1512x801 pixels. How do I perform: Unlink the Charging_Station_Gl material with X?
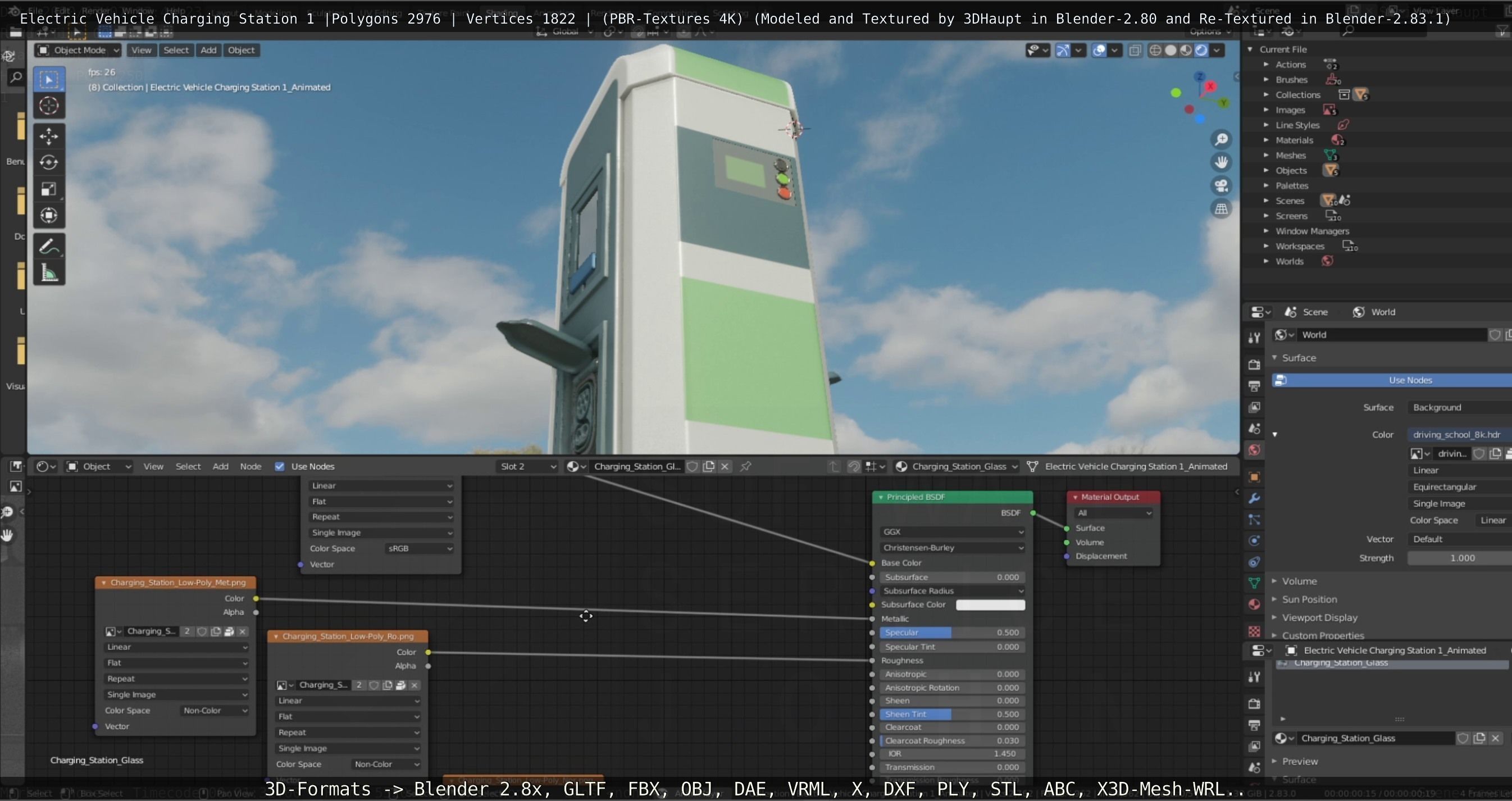point(725,467)
